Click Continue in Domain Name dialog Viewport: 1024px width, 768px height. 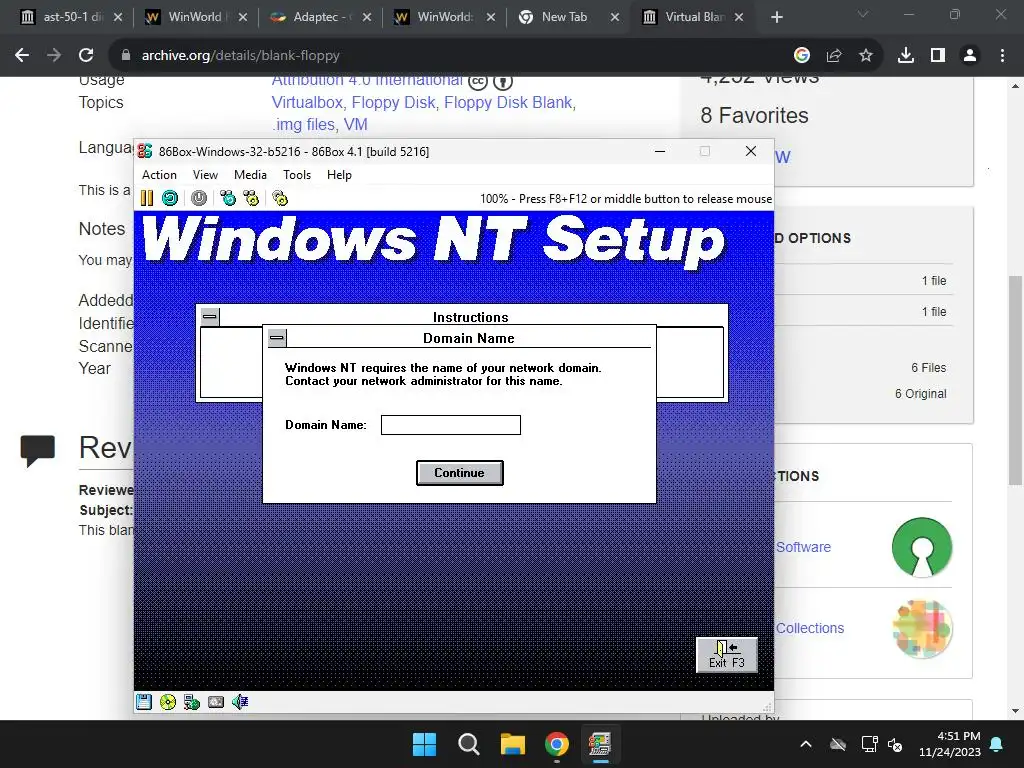pyautogui.click(x=460, y=473)
